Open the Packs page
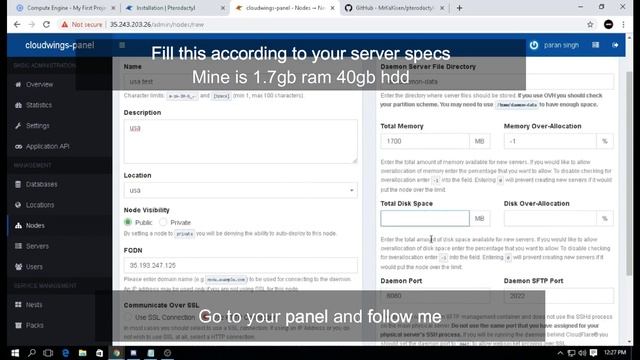This screenshot has height=360, width=640. pos(34,325)
